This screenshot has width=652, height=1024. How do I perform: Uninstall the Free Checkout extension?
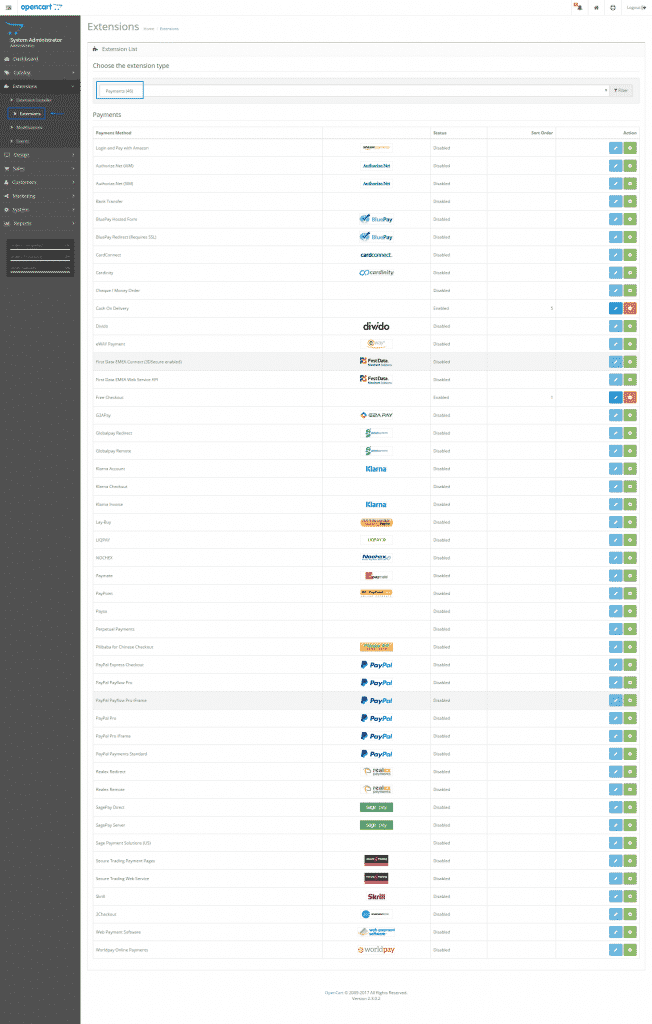tap(630, 397)
